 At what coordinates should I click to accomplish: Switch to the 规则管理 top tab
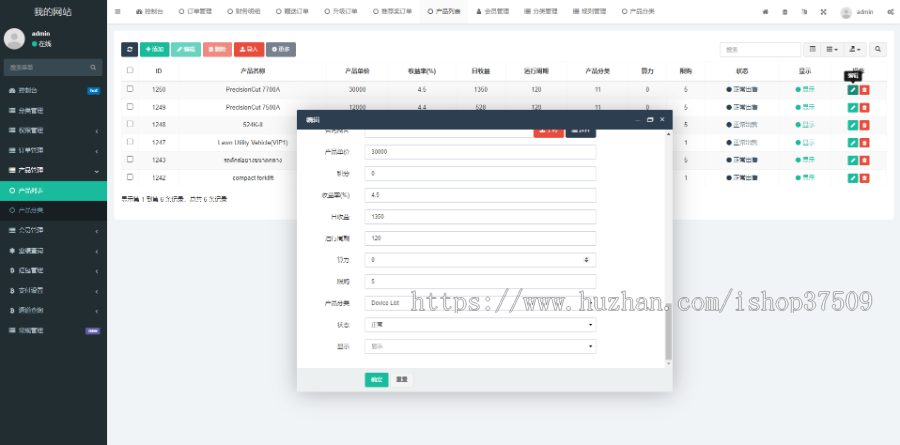point(589,11)
